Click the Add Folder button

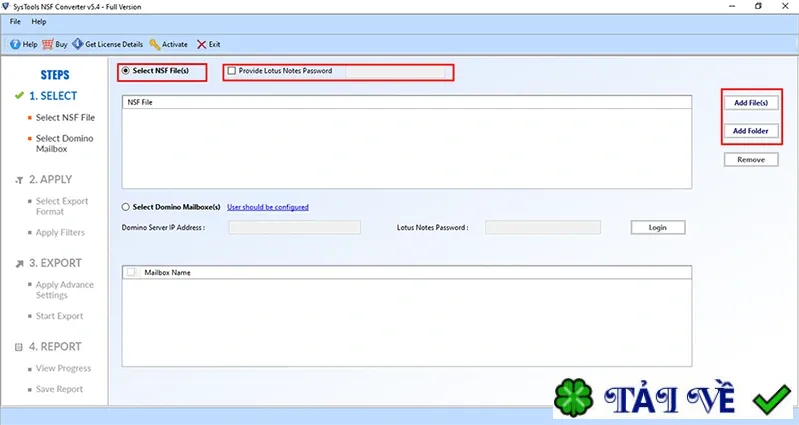(x=751, y=131)
